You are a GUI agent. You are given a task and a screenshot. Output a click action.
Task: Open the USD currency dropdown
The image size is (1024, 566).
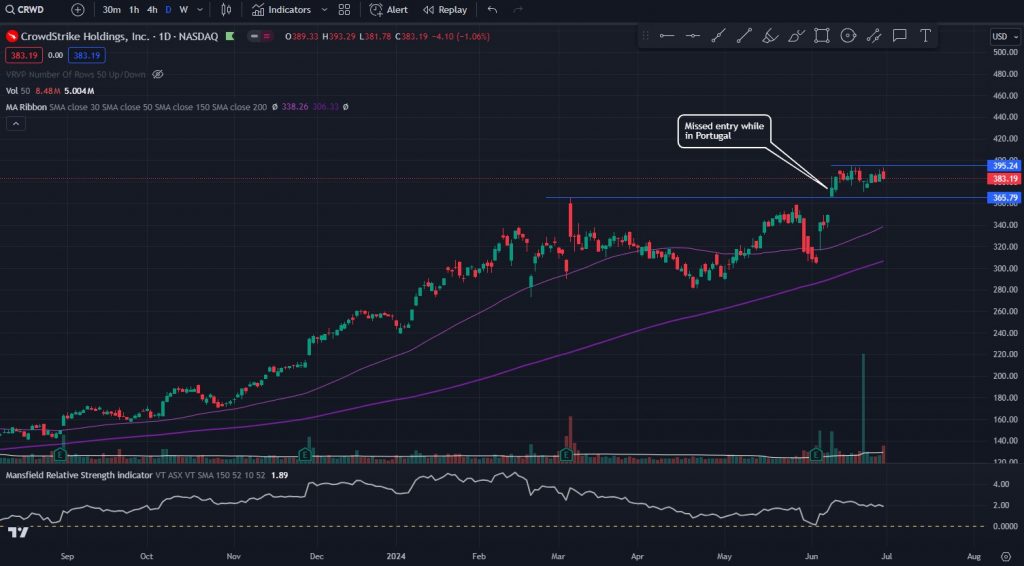[1001, 37]
